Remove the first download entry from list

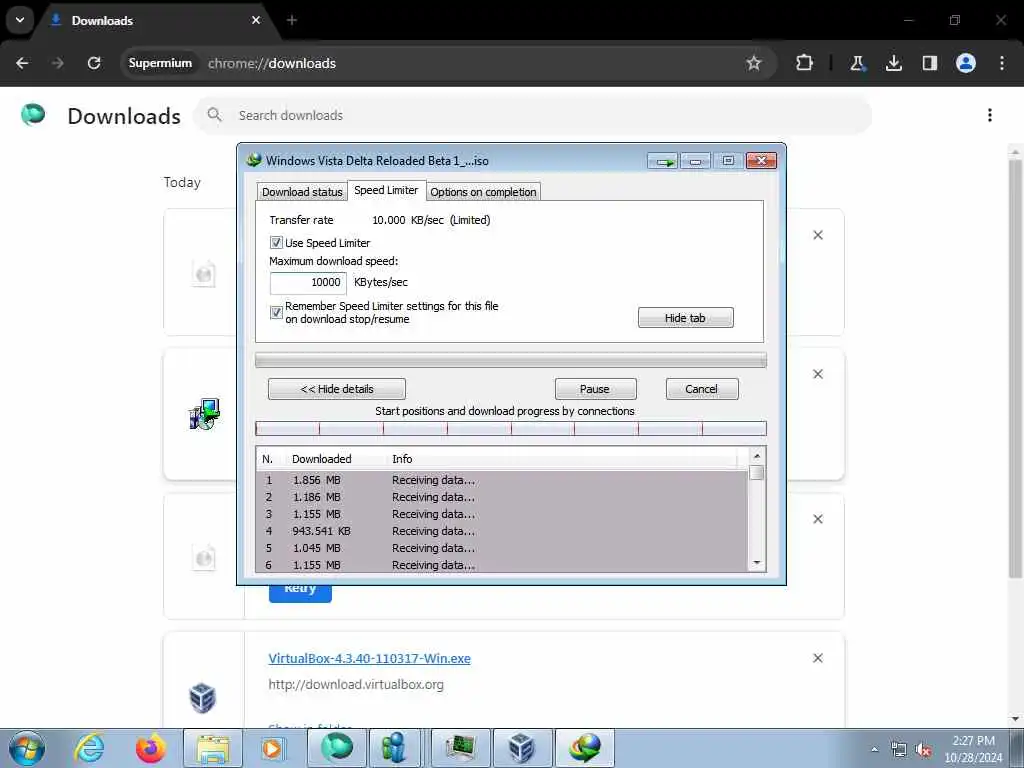pos(818,235)
